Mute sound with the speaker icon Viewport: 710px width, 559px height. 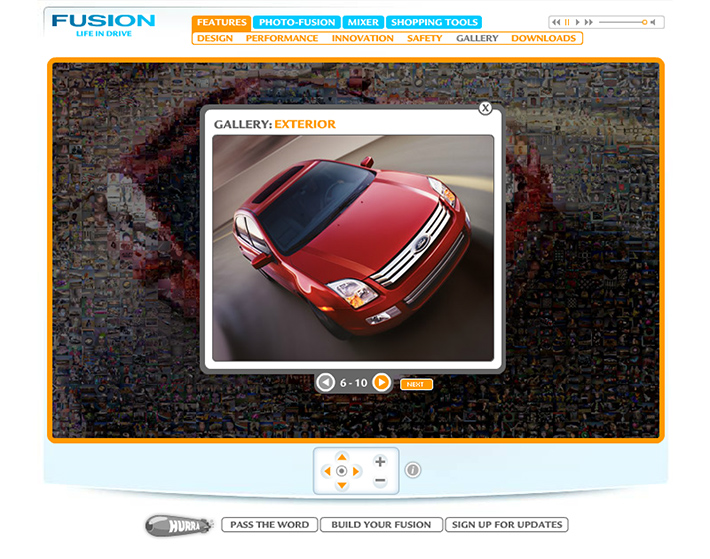tap(652, 22)
